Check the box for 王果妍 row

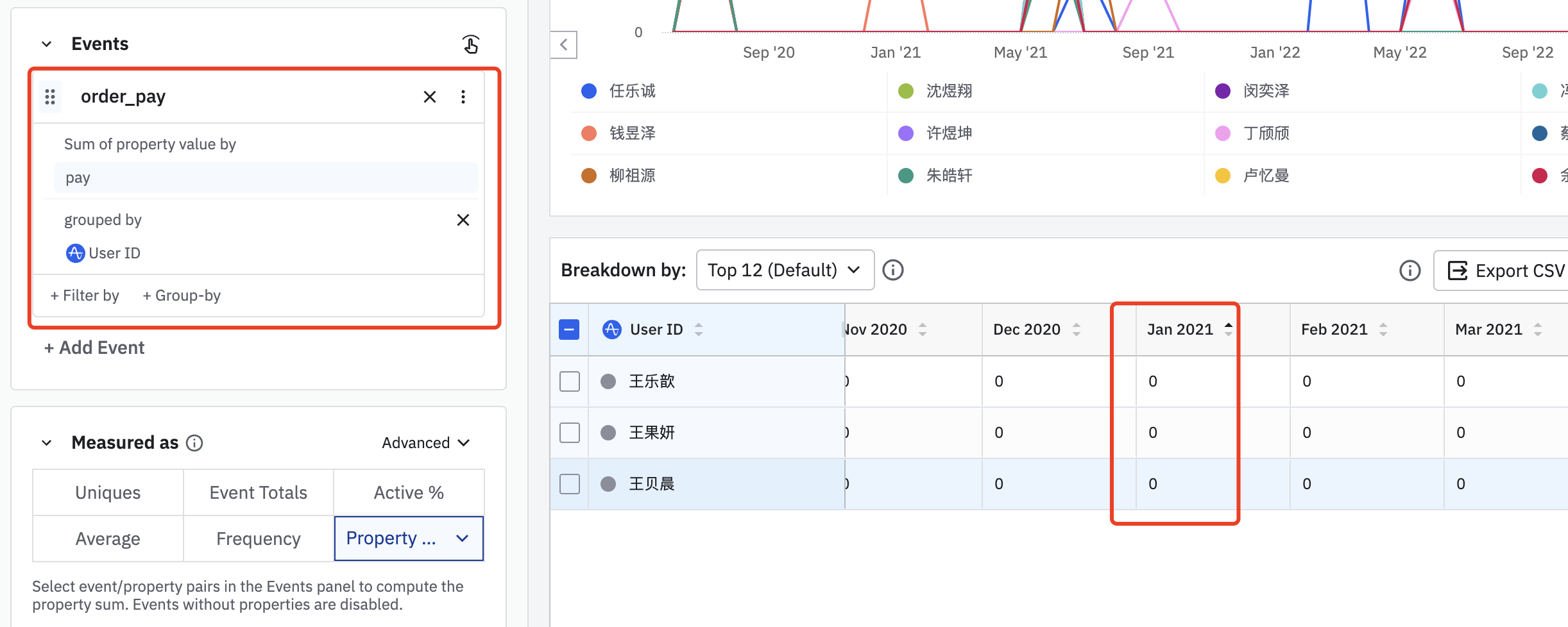pos(570,433)
